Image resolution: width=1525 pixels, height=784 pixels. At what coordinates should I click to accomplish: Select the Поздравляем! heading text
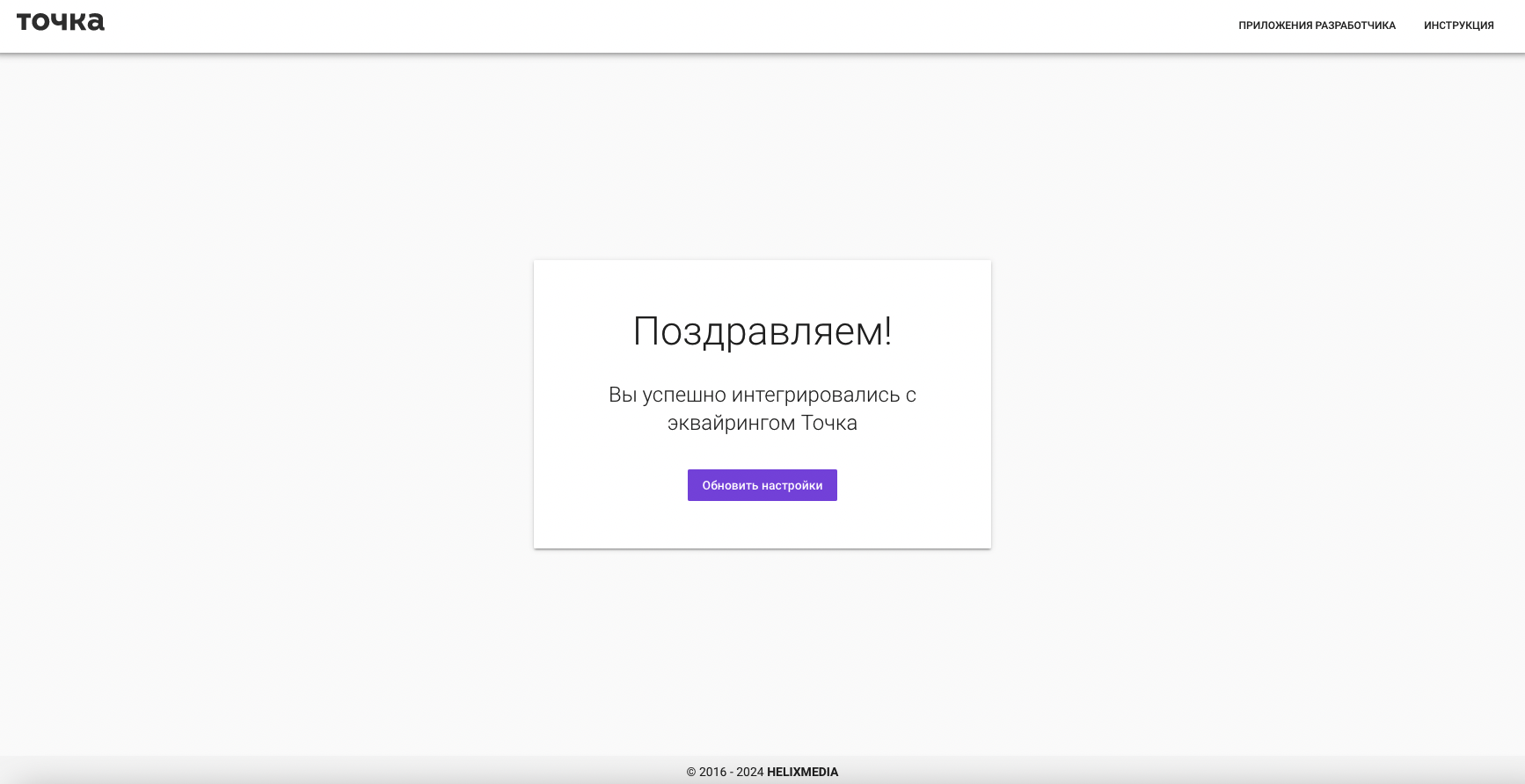click(762, 331)
